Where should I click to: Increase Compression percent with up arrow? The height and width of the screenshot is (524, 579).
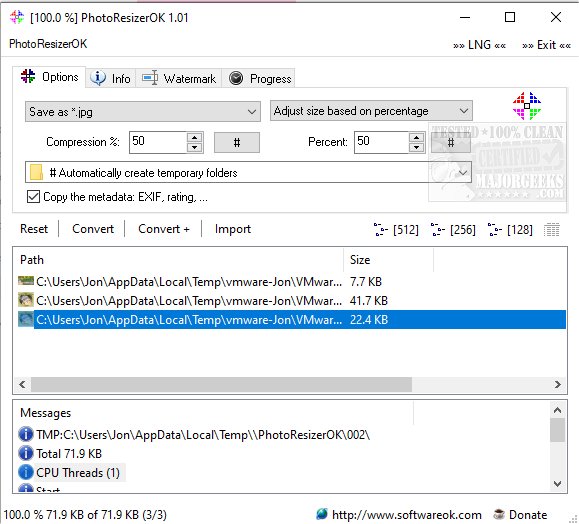coord(194,138)
